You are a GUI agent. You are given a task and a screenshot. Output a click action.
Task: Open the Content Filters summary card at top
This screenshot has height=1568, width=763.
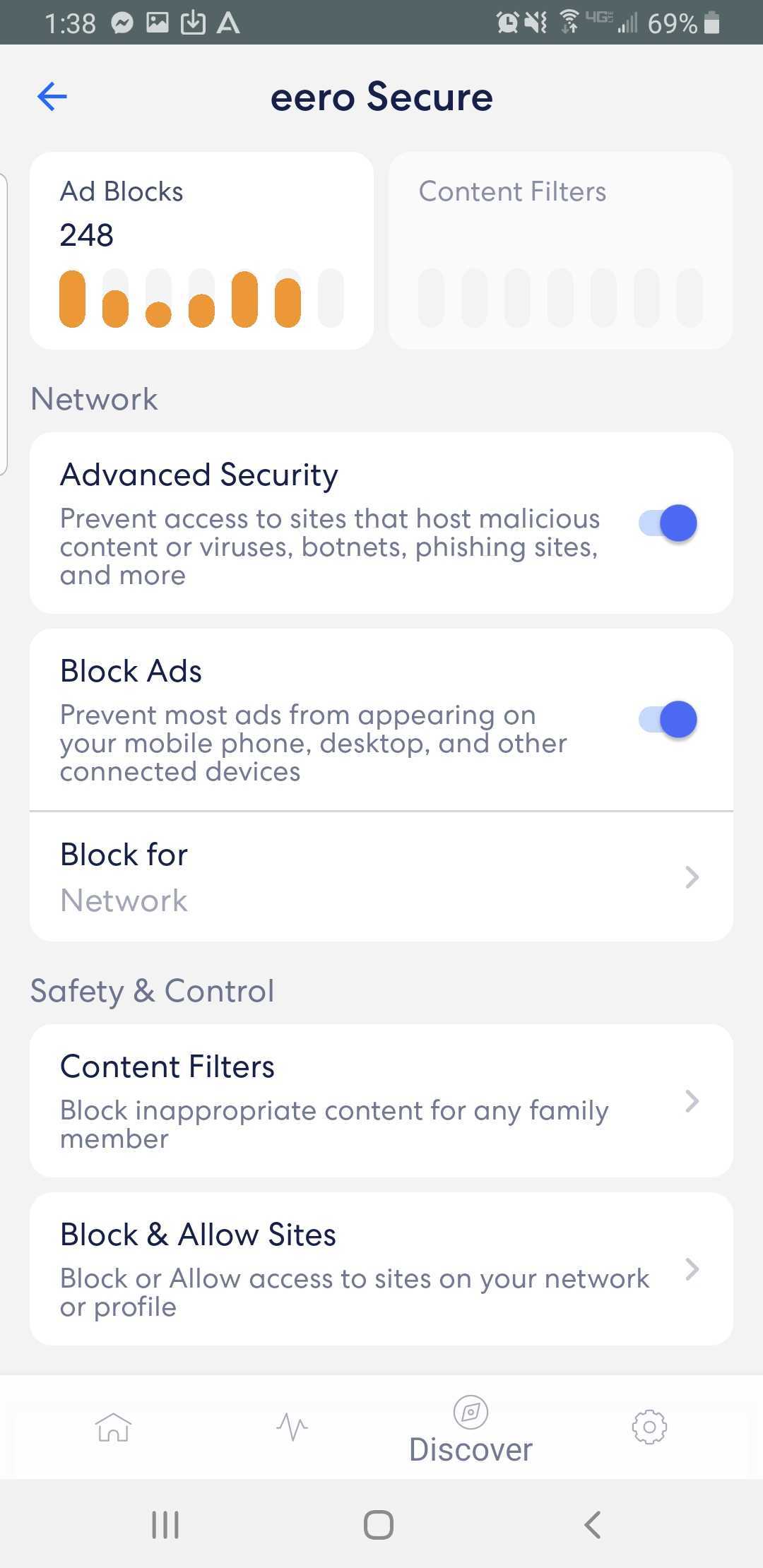coord(560,251)
